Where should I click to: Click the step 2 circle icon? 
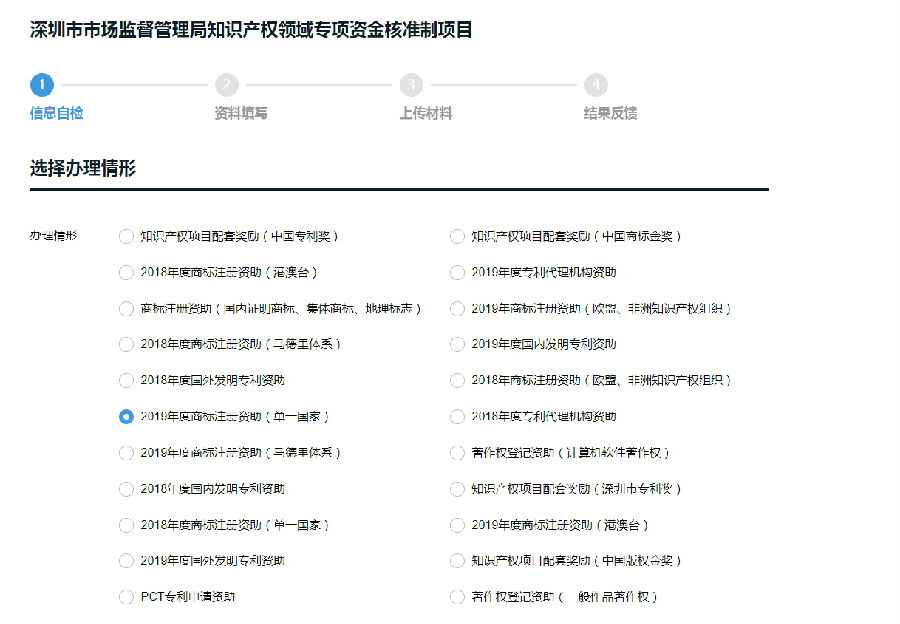227,85
